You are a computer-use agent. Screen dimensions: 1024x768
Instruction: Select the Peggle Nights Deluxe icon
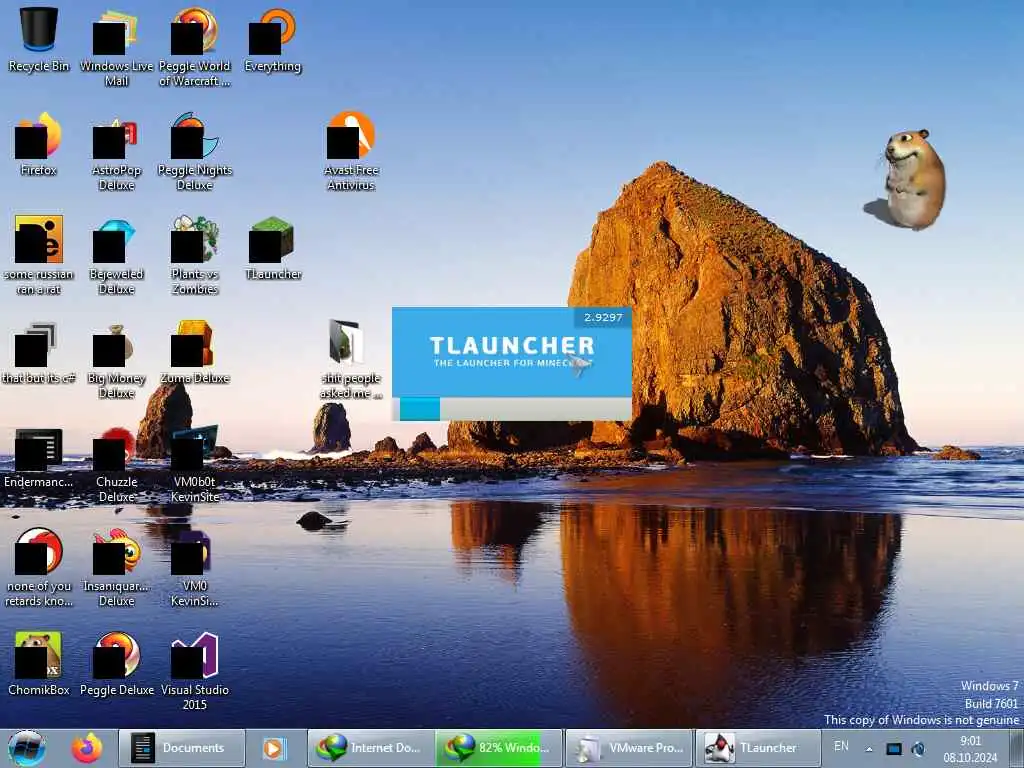coord(195,152)
